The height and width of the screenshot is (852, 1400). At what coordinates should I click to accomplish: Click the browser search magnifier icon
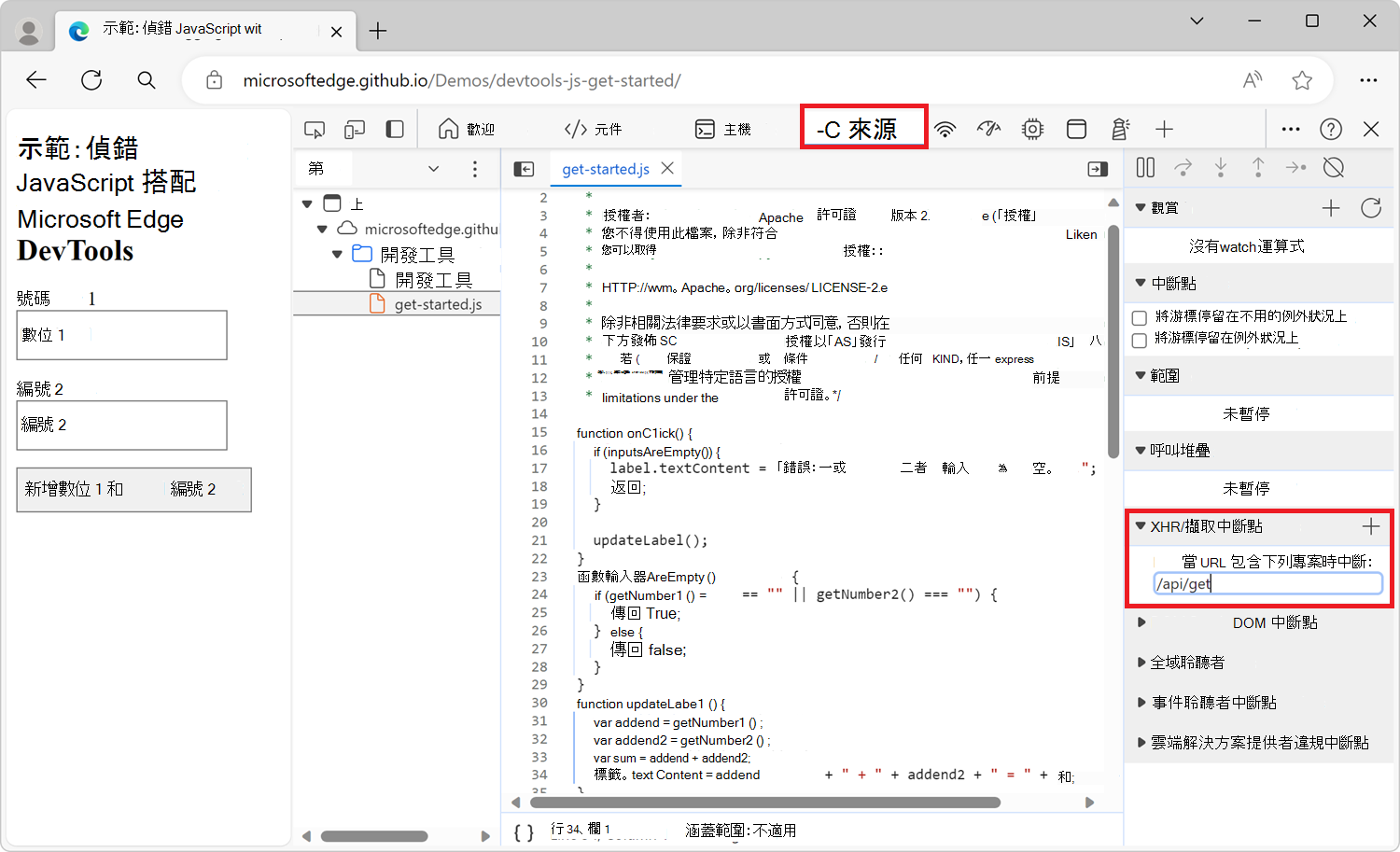tap(147, 80)
